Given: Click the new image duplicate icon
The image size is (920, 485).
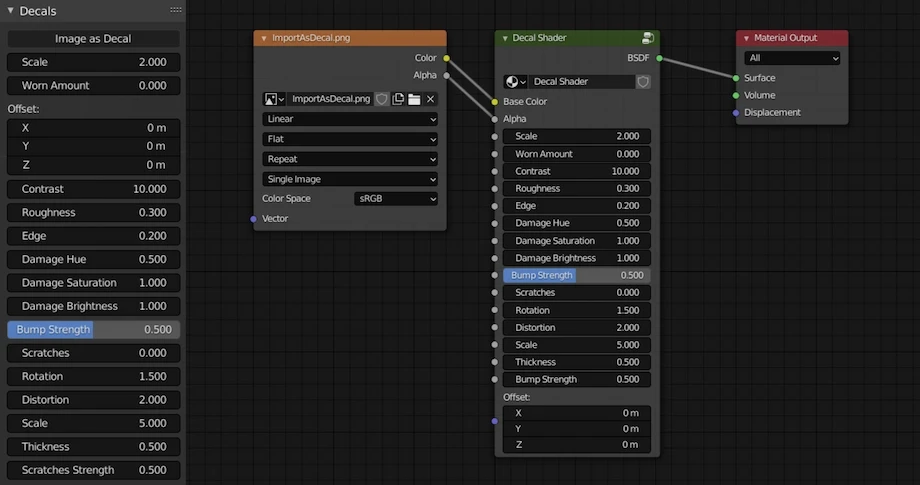Looking at the screenshot, I should click(x=398, y=99).
